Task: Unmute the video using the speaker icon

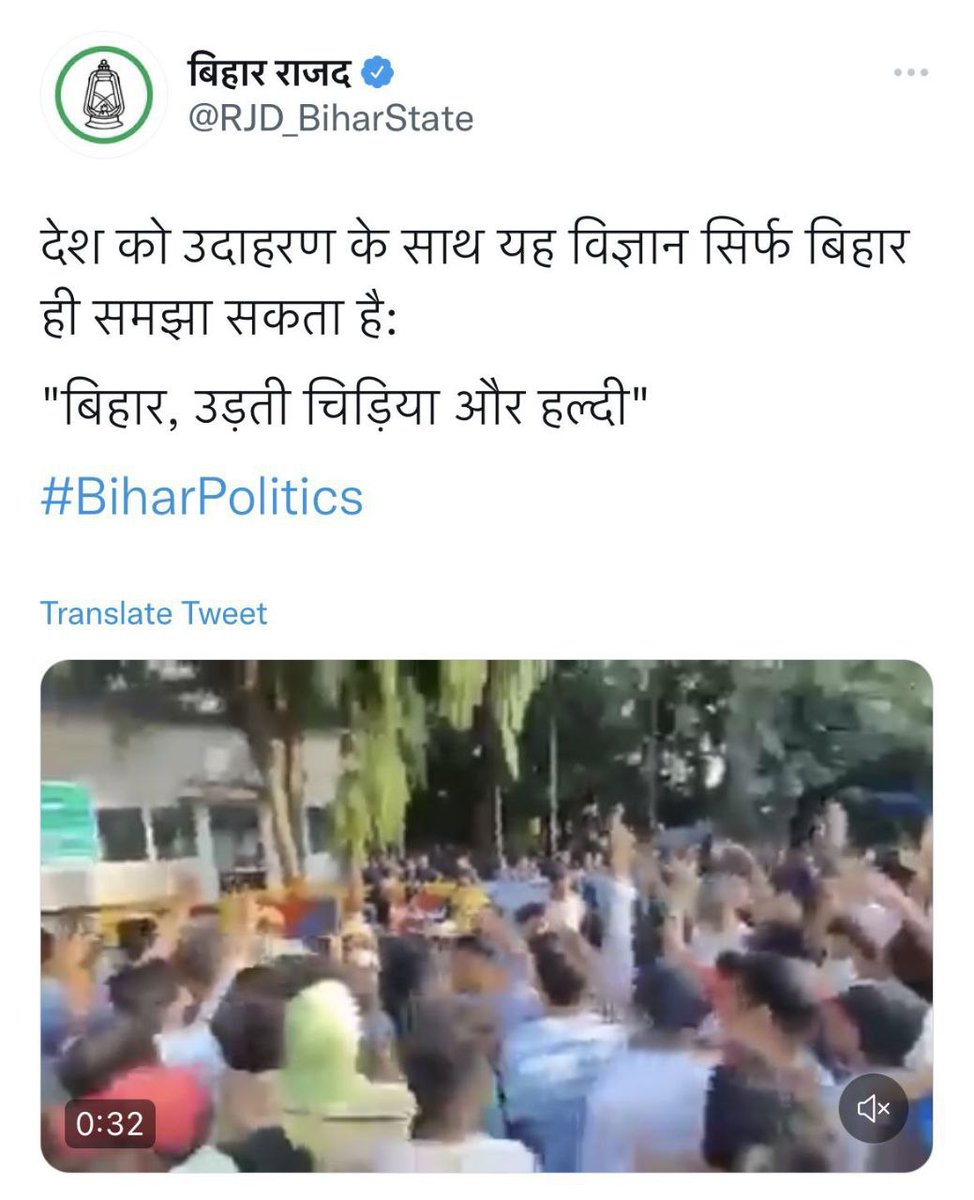Action: (874, 1107)
